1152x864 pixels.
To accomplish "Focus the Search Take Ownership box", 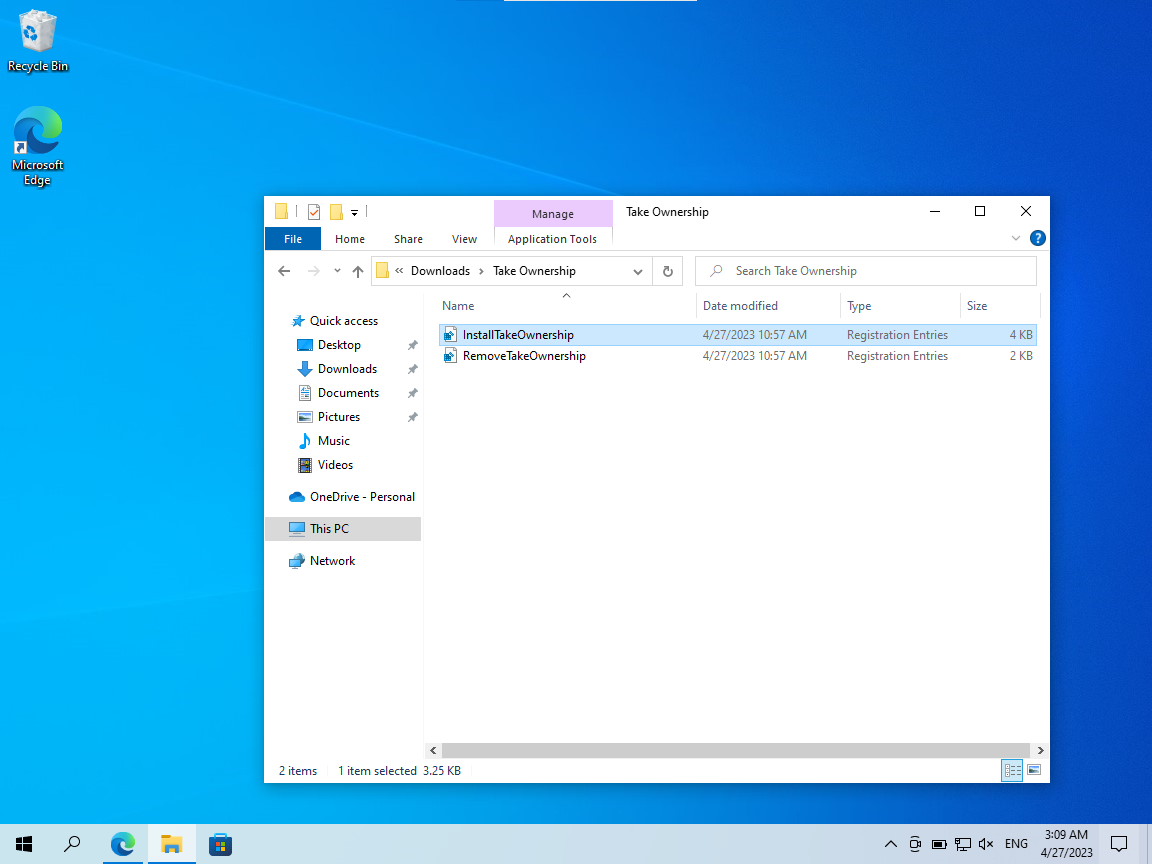I will pos(866,271).
